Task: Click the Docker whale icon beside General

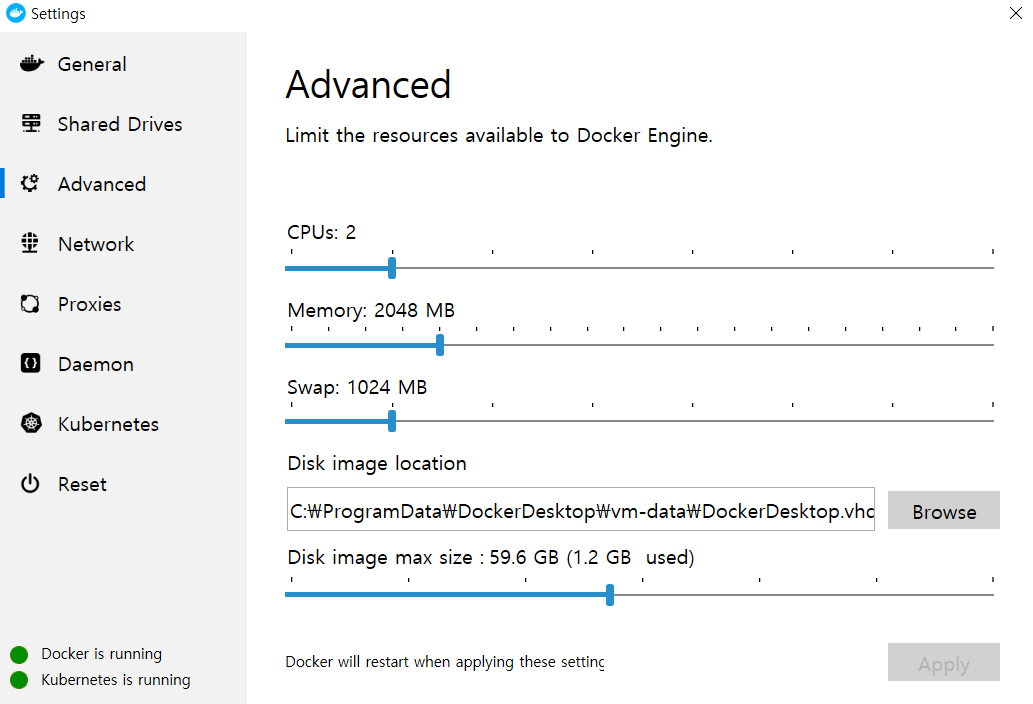Action: [x=31, y=64]
